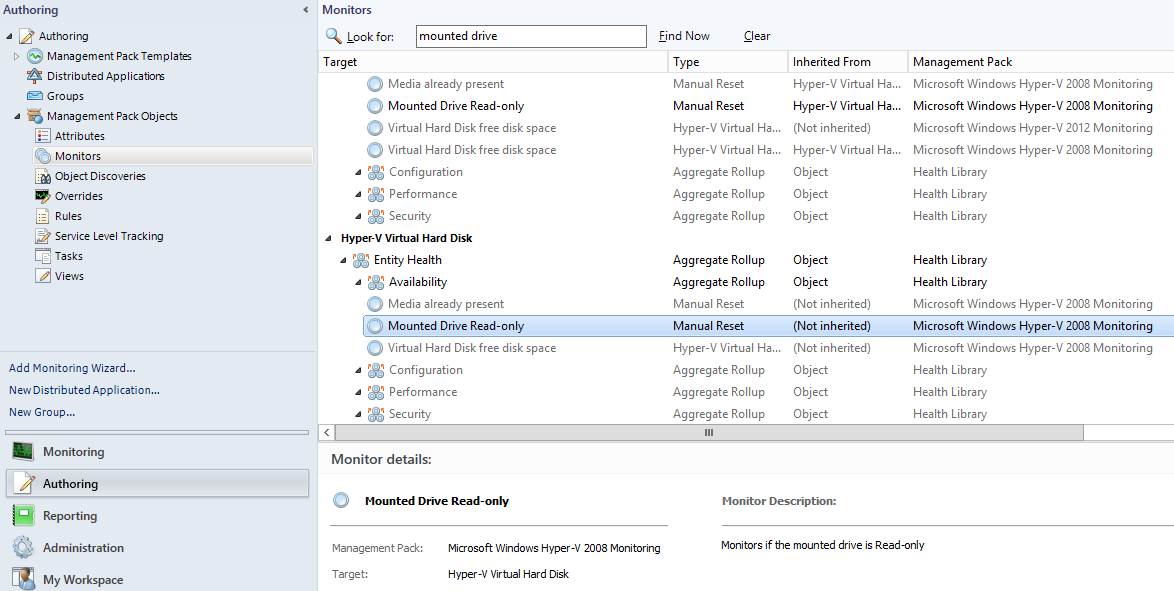Select Object Discoveries in the tree
The width and height of the screenshot is (1174, 591).
[x=100, y=176]
